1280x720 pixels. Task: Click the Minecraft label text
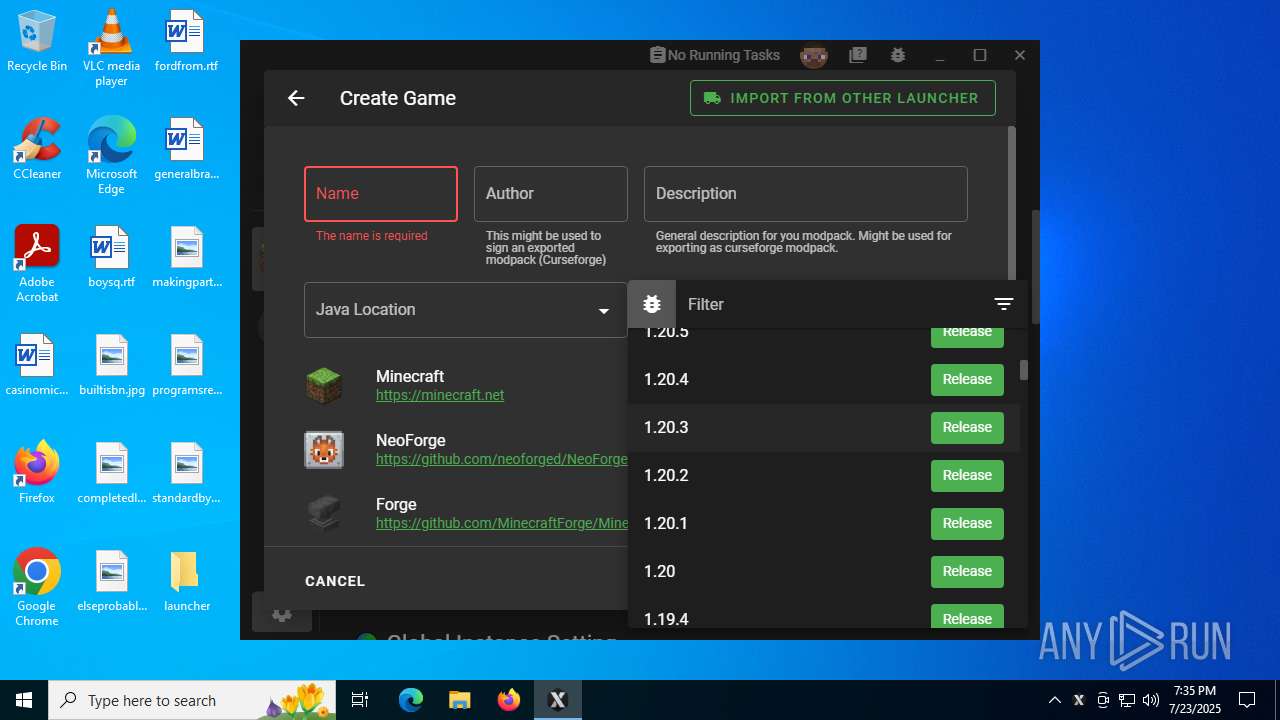410,377
